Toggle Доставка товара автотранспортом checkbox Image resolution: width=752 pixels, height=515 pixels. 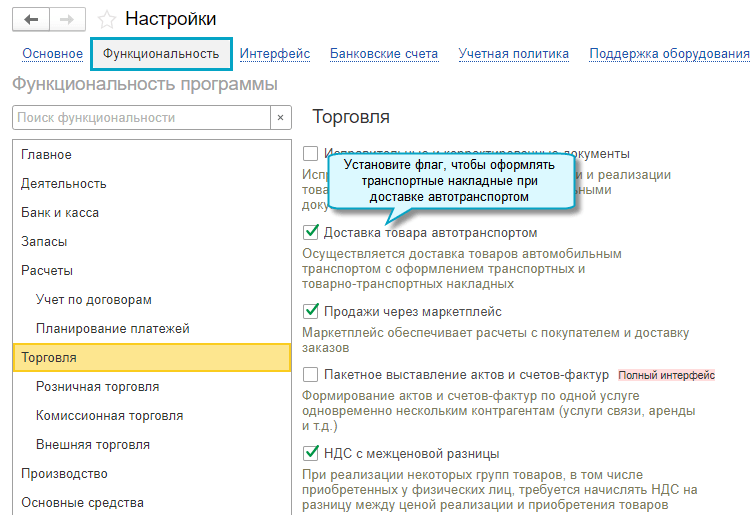point(311,233)
